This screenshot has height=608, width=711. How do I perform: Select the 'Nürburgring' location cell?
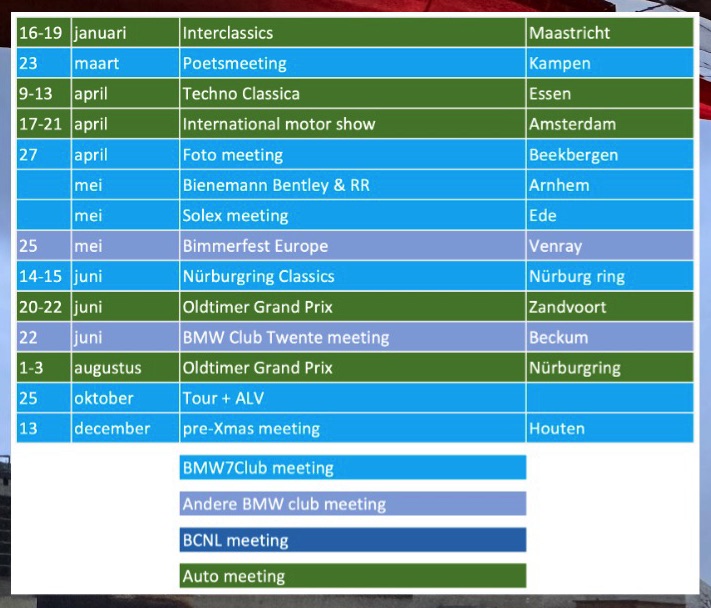(610, 368)
